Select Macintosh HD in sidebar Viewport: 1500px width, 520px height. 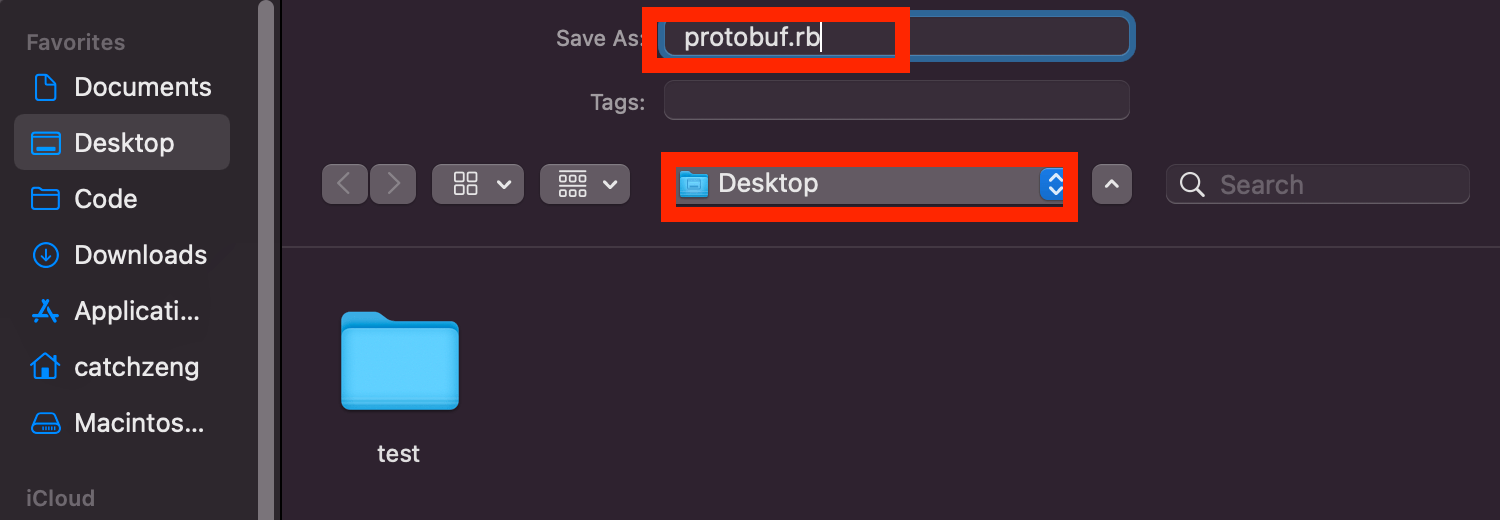point(122,423)
